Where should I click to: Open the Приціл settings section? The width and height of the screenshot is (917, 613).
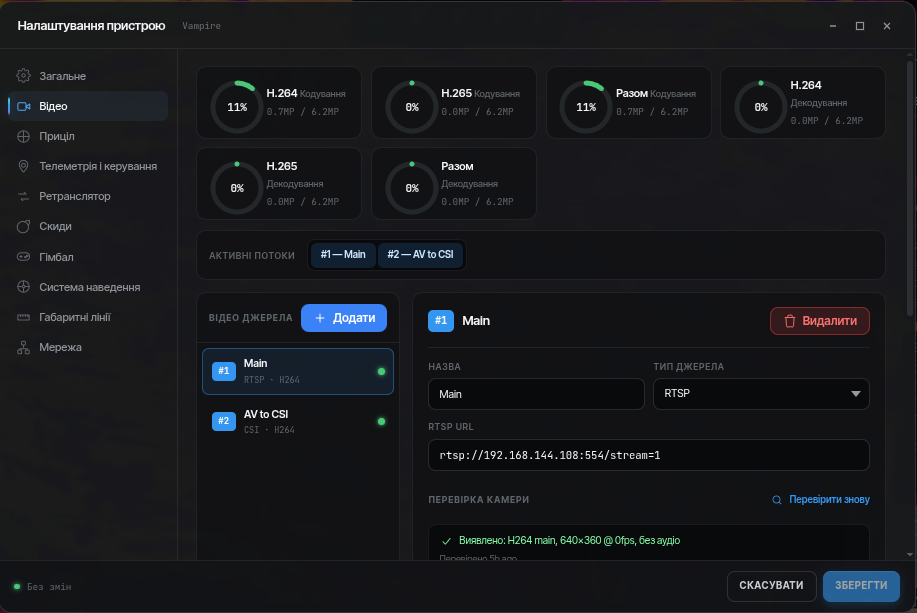pos(88,136)
